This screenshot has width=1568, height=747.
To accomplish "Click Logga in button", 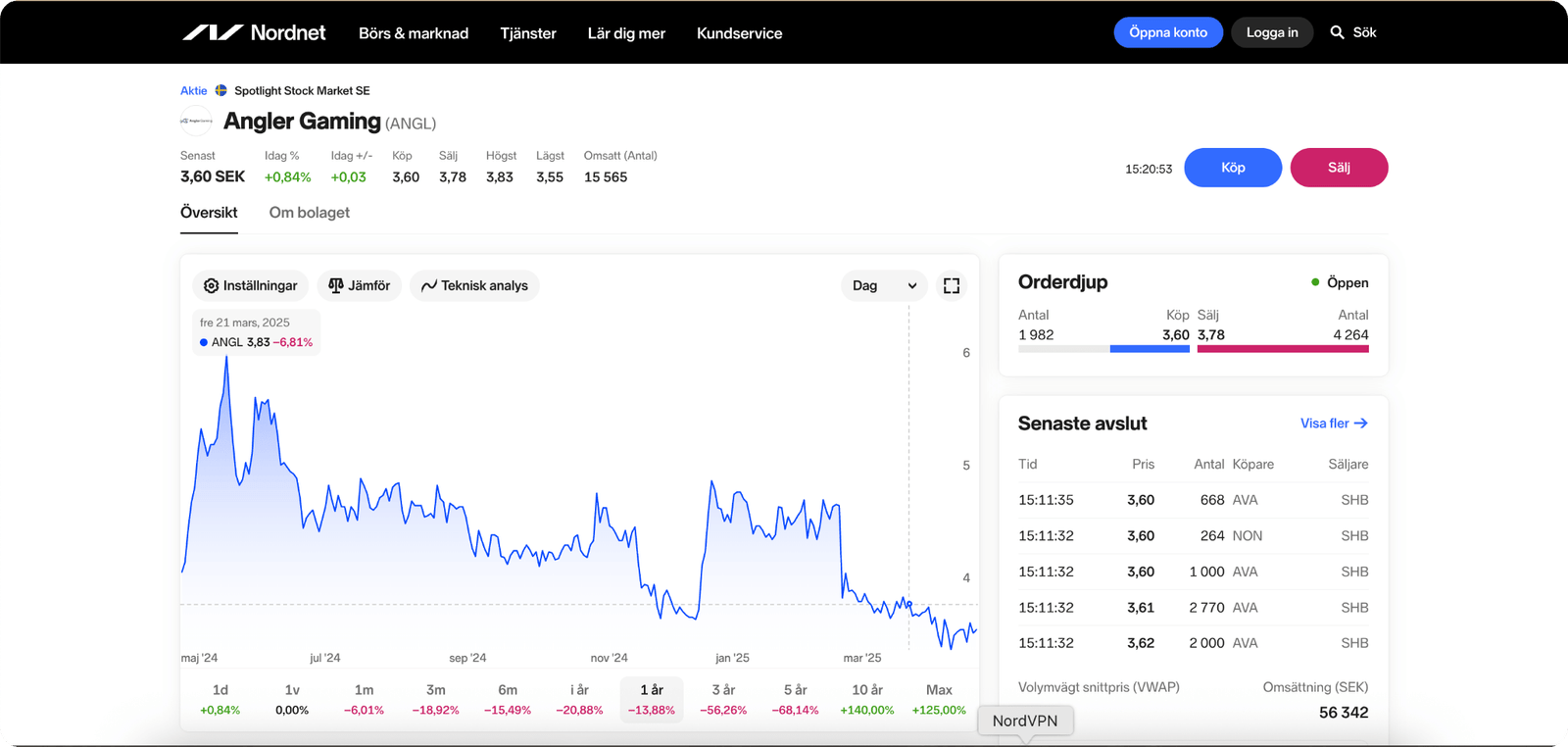I will pos(1272,32).
